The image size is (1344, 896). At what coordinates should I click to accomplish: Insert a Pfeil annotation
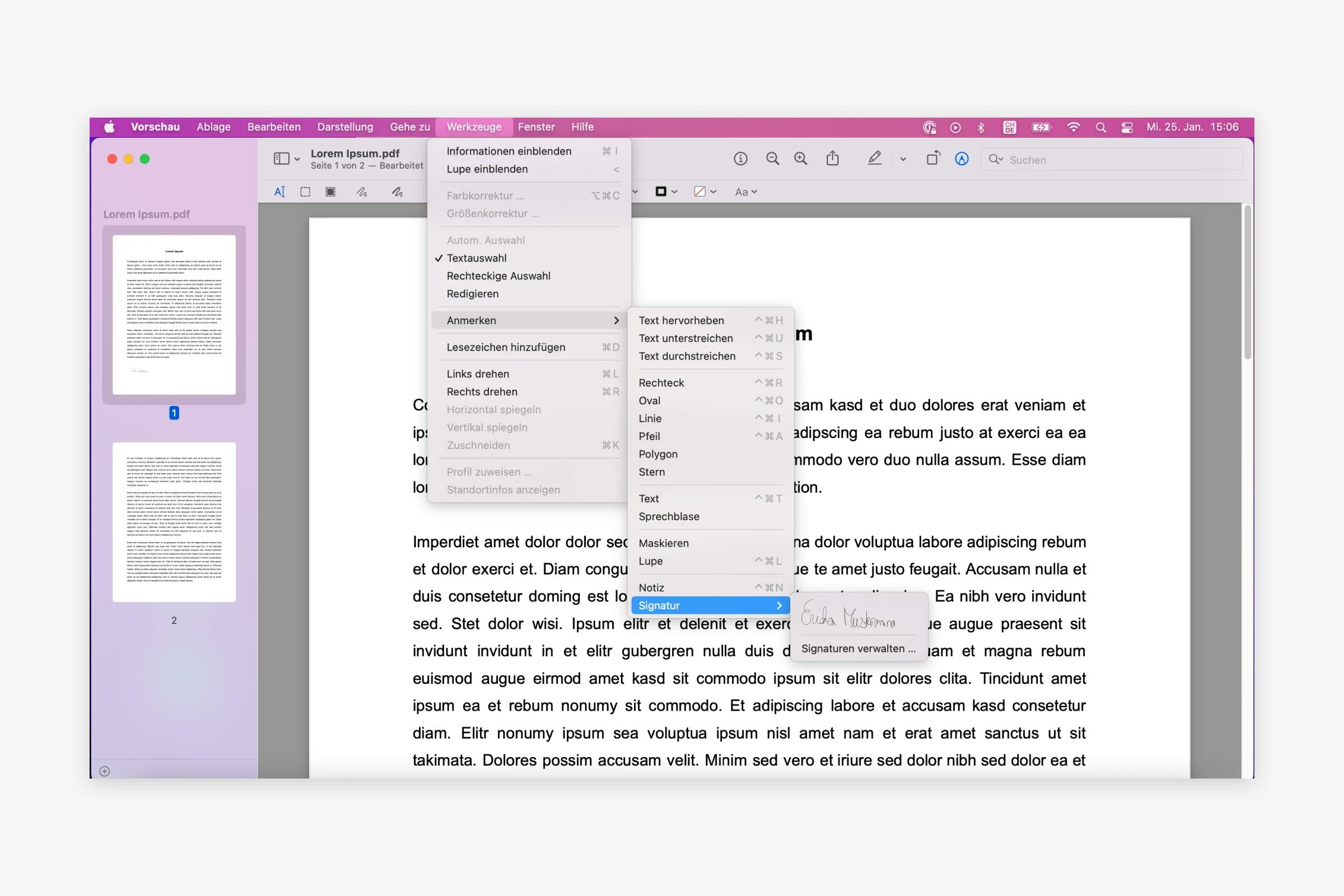(710, 437)
